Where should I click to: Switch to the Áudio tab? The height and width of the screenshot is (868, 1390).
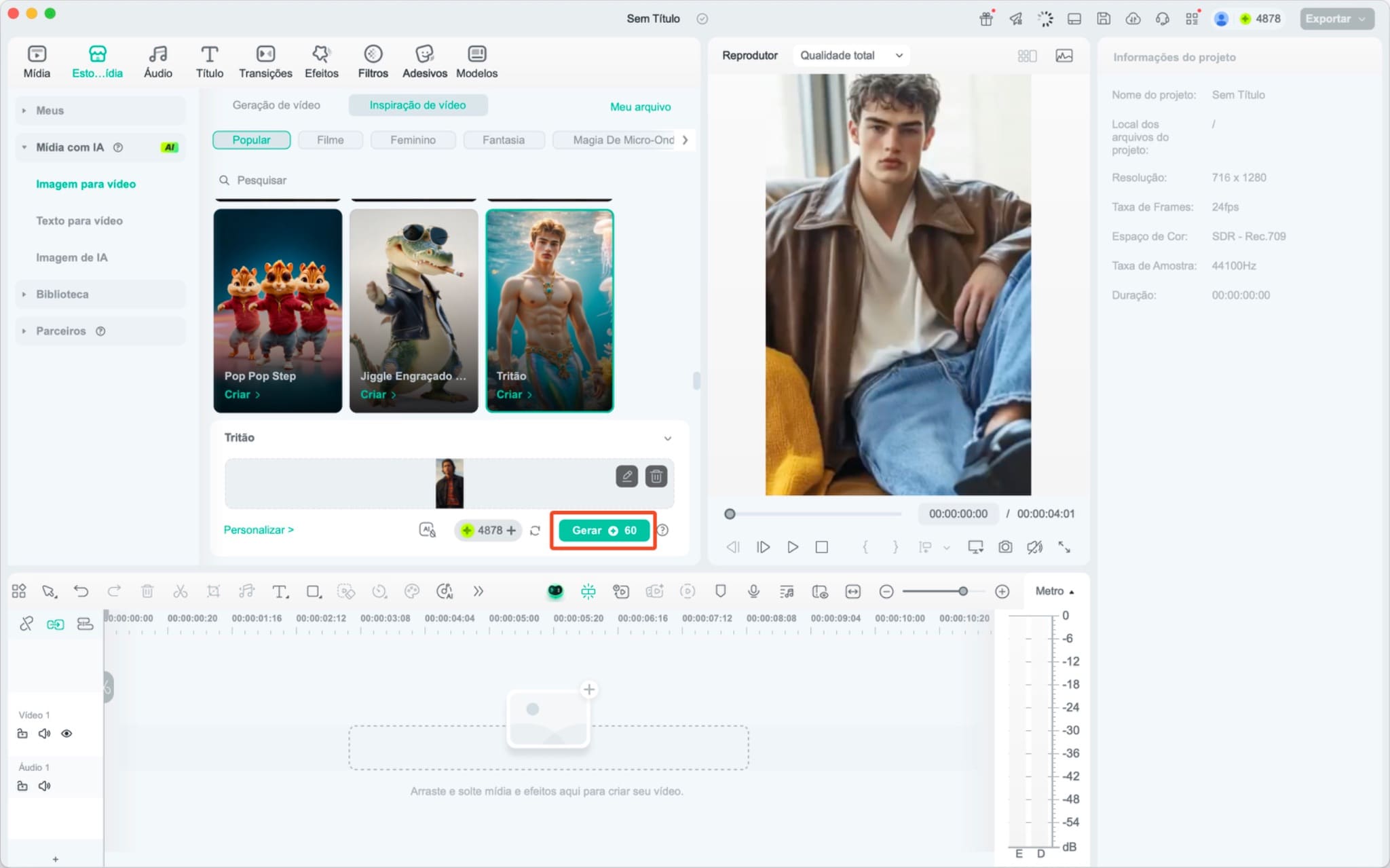click(157, 61)
